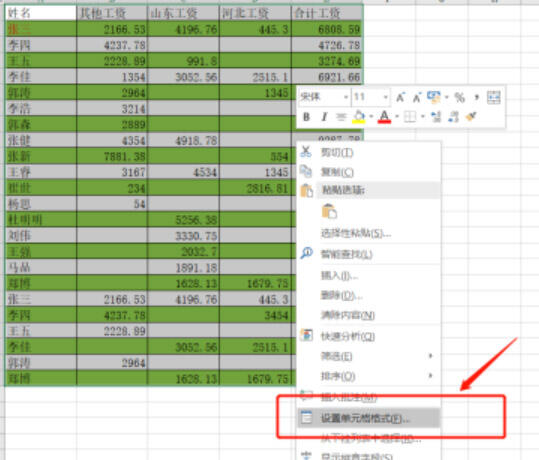Center align text using mini toolbar
Viewport: 539px width, 460px height.
(x=341, y=117)
